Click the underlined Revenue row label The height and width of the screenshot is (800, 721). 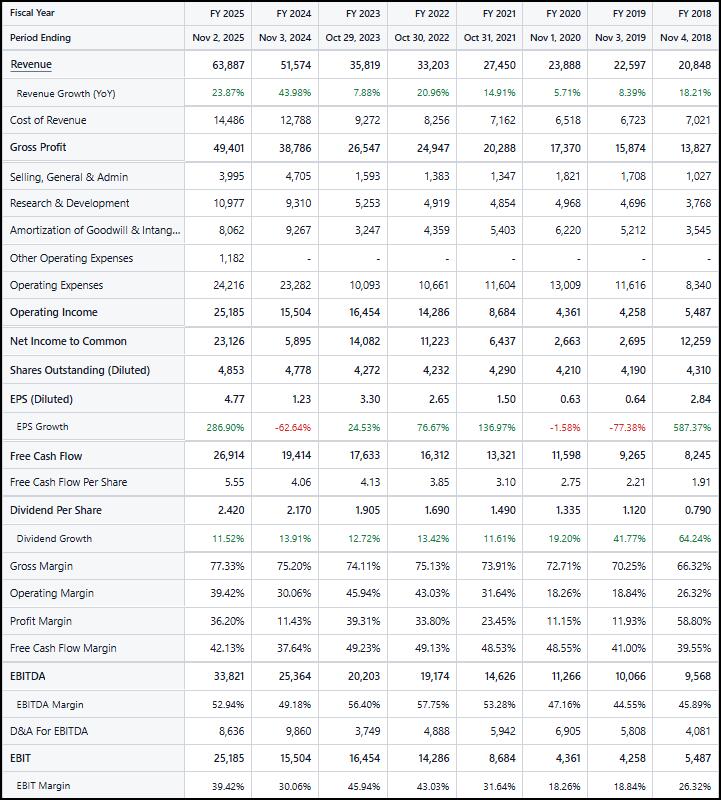pyautogui.click(x=31, y=65)
